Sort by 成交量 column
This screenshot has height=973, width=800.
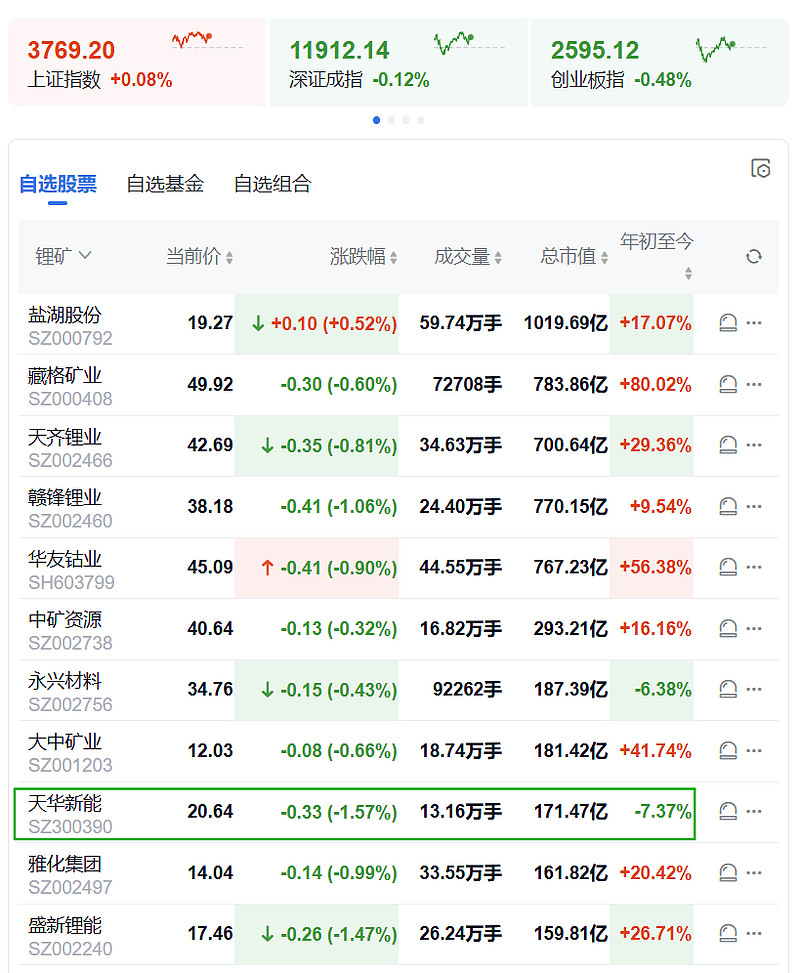pyautogui.click(x=468, y=256)
